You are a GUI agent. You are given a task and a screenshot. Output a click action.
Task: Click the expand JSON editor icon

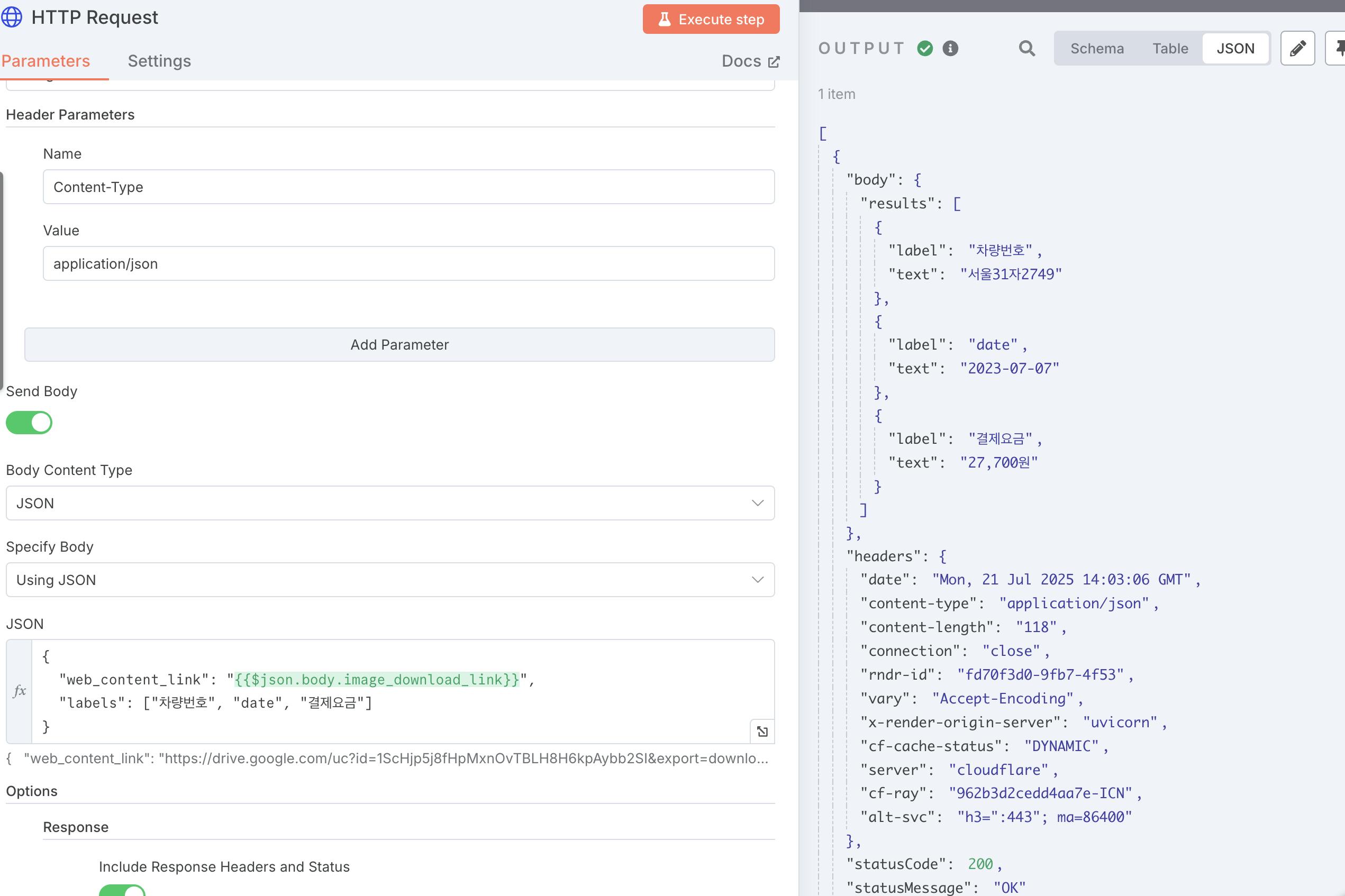(762, 732)
